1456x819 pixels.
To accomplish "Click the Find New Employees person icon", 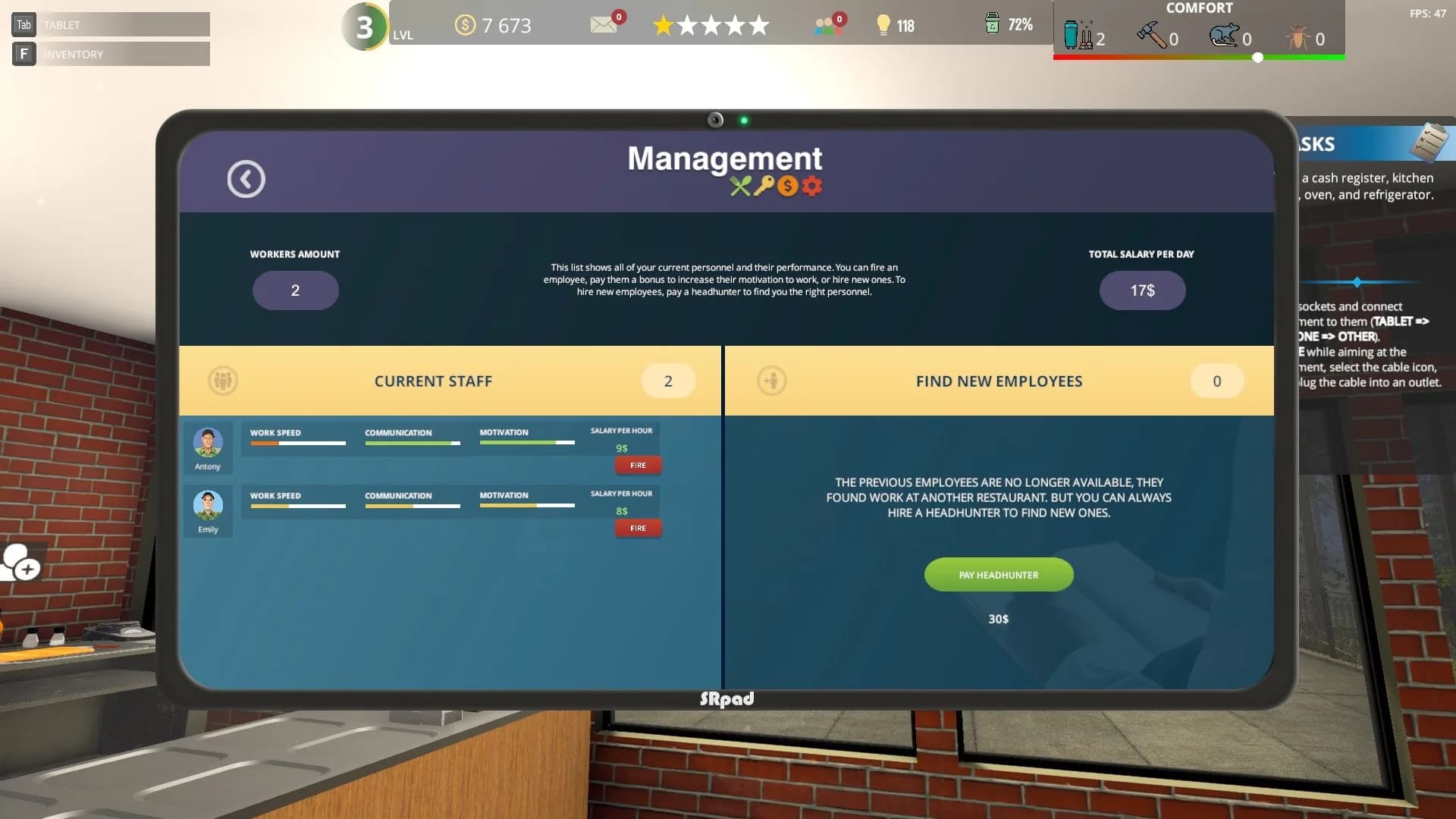I will (x=771, y=381).
